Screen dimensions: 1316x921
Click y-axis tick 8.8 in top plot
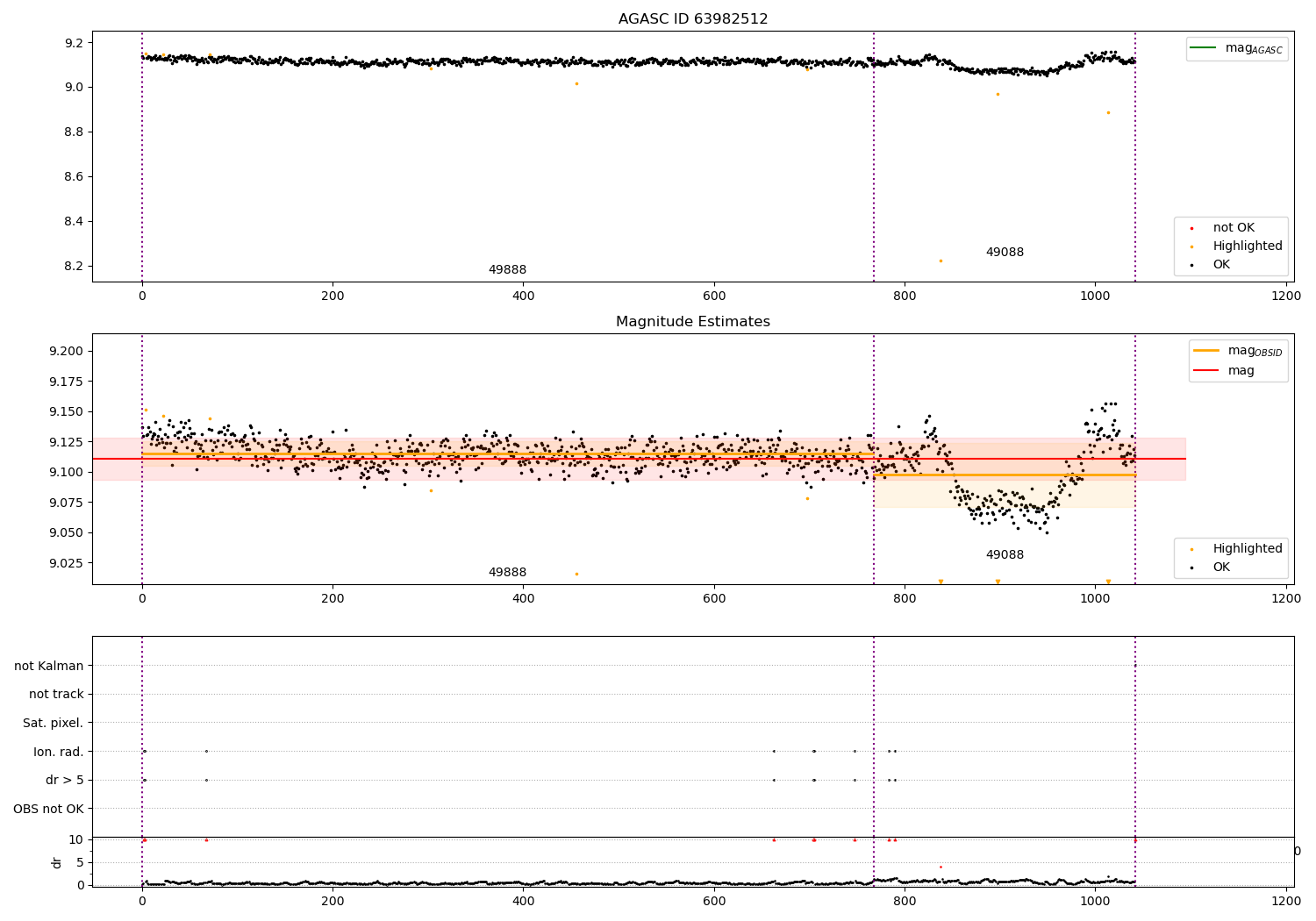tap(75, 132)
